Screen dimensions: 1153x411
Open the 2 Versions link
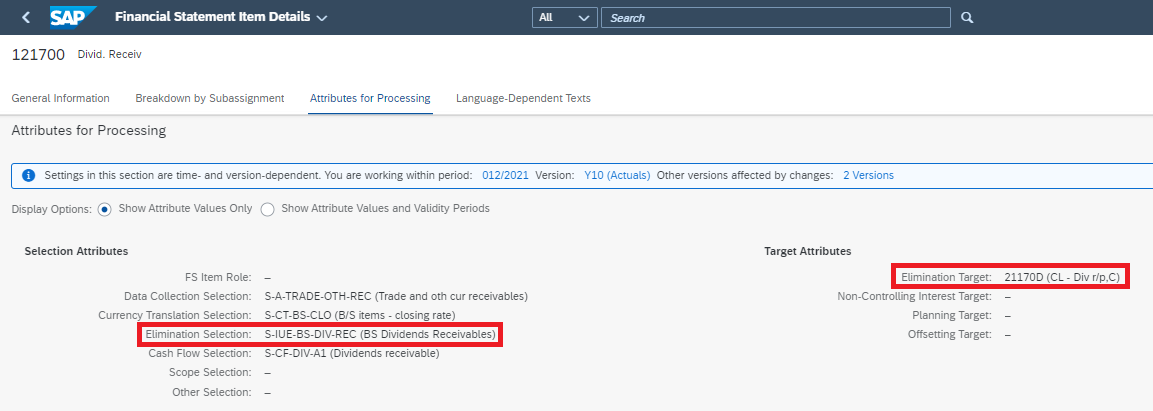868,175
